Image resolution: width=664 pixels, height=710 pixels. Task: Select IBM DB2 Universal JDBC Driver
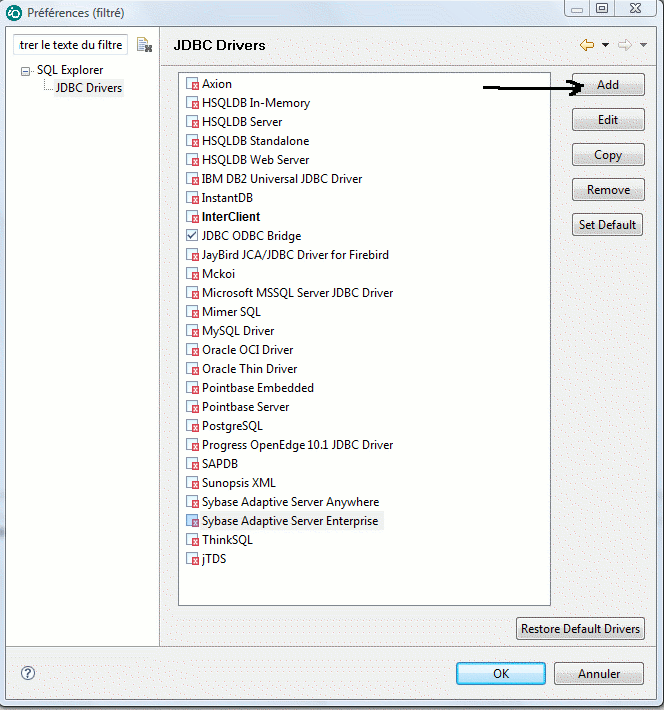282,179
